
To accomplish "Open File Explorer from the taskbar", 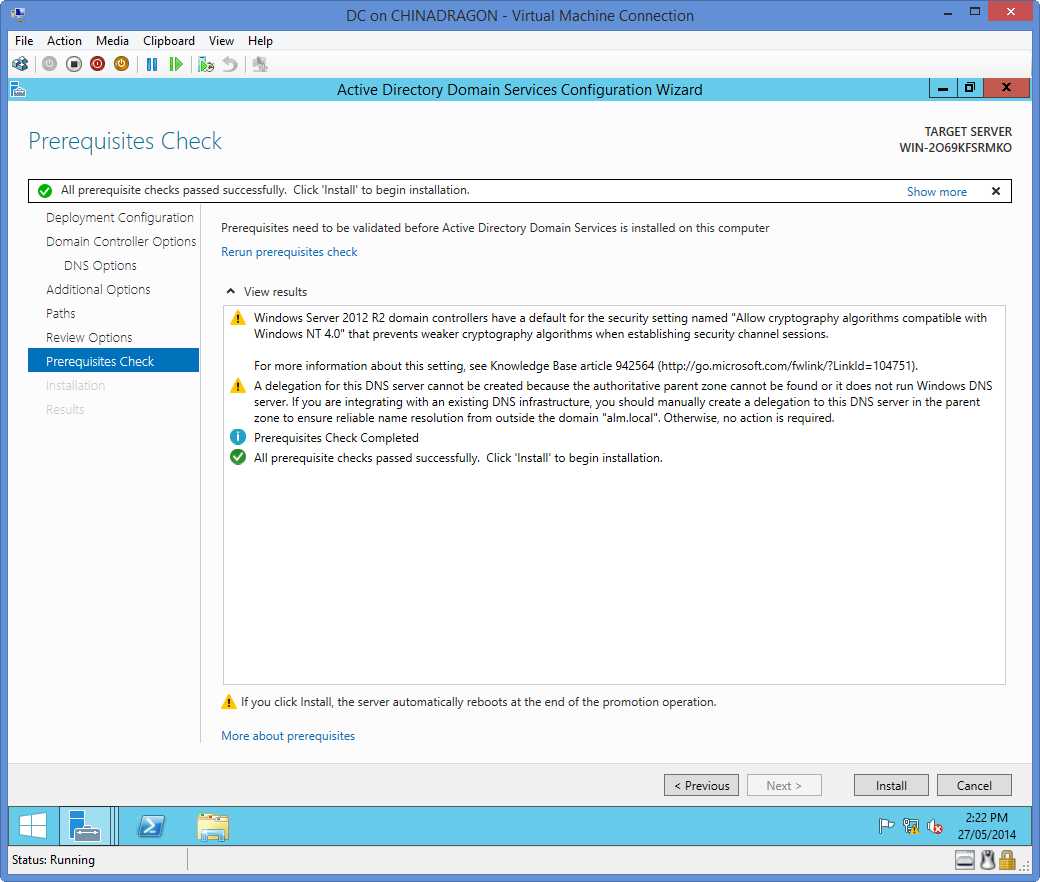I will click(213, 826).
